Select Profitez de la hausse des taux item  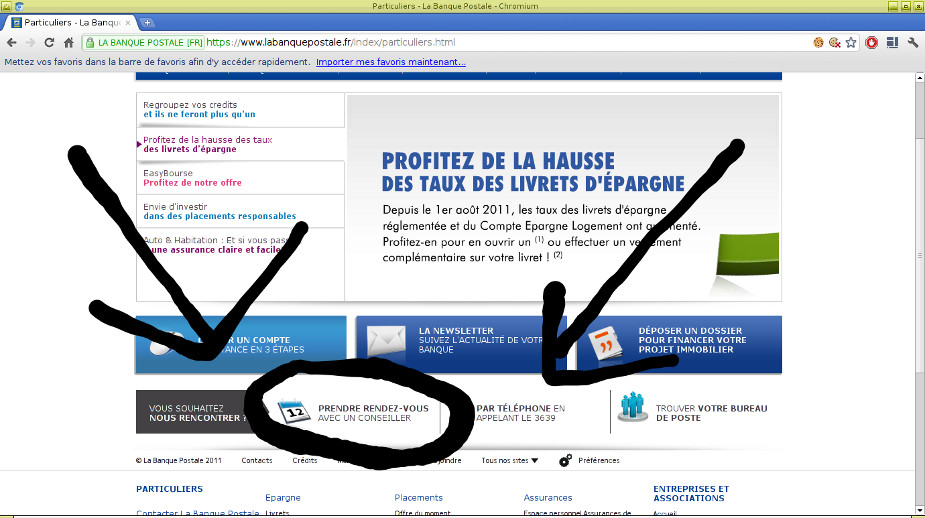(x=240, y=144)
